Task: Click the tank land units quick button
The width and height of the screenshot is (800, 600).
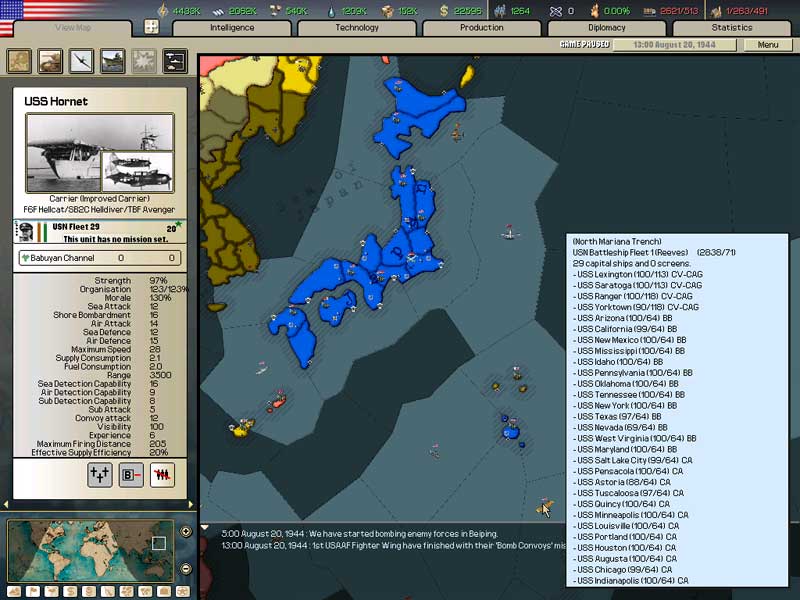Action: click(50, 61)
